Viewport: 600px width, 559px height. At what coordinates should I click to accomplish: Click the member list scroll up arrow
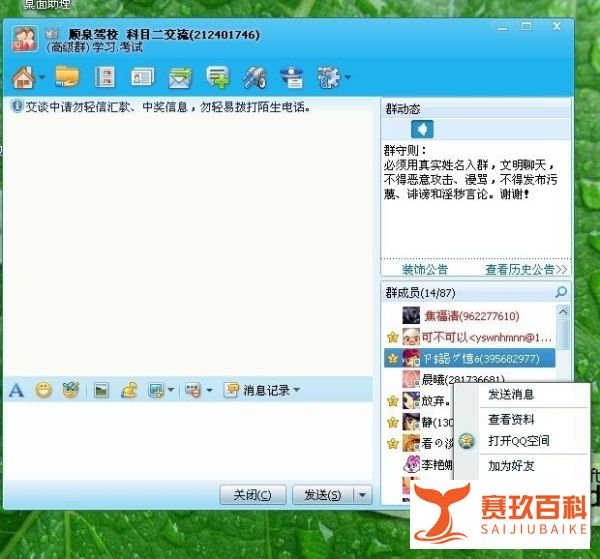pyautogui.click(x=563, y=312)
